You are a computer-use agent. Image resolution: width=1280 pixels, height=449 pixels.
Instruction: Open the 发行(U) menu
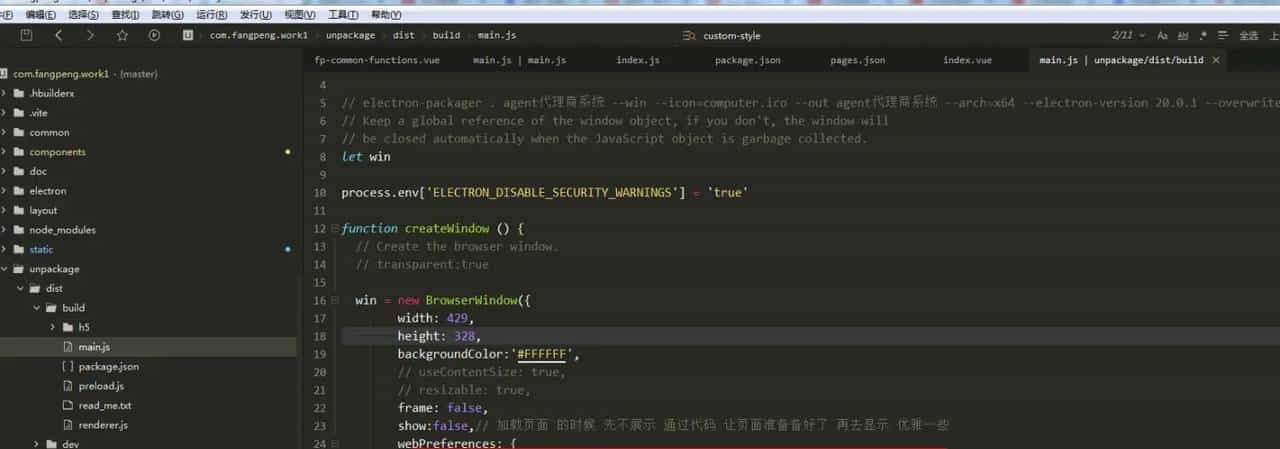[256, 15]
